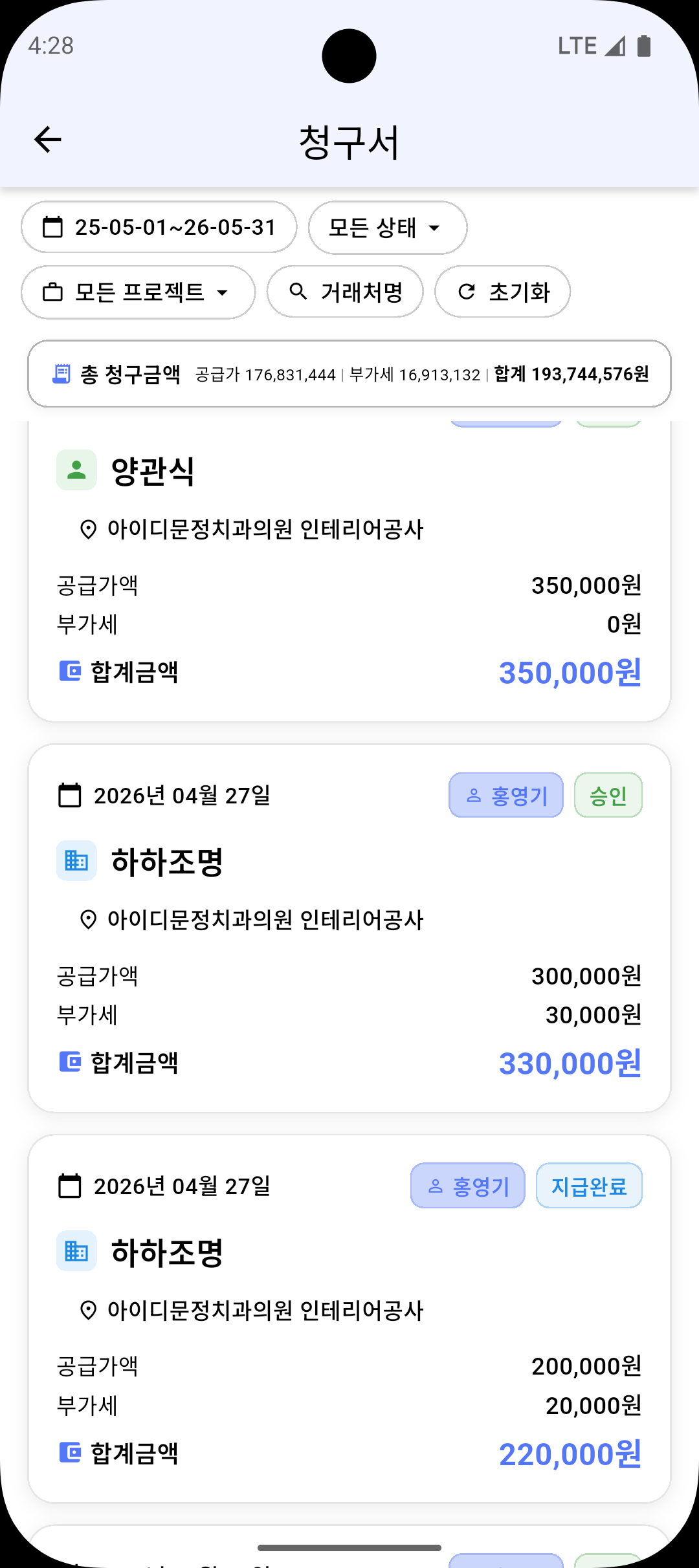
Task: Expand the 모든 상태 status dropdown
Action: coord(388,227)
